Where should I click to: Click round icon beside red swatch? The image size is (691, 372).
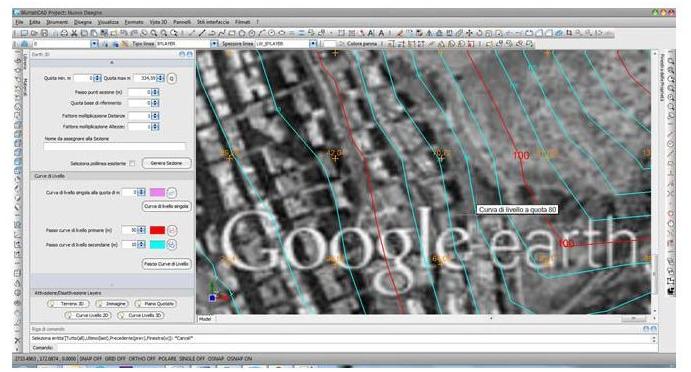coord(171,230)
